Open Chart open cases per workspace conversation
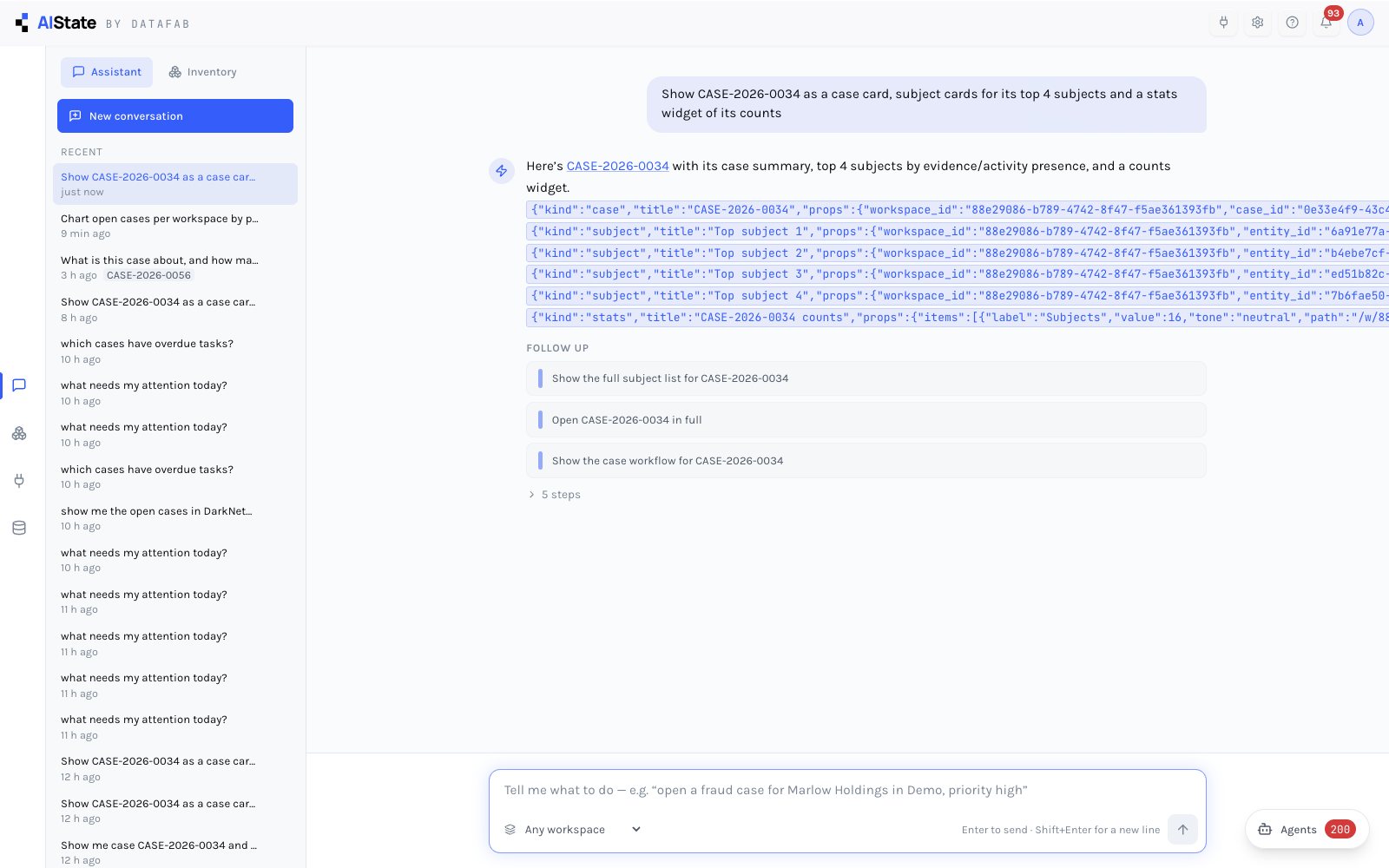Screen dimensions: 1389x868 [175, 226]
